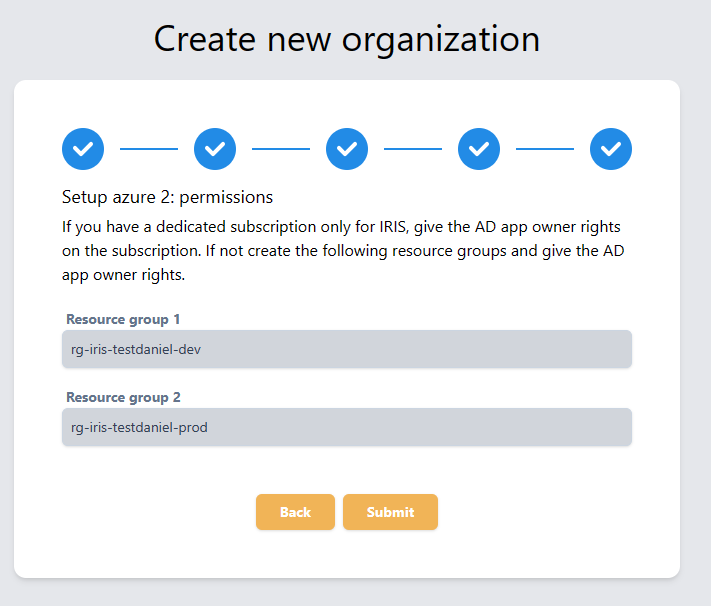Focus the Resource group 1 input field
The width and height of the screenshot is (711, 606).
(347, 349)
